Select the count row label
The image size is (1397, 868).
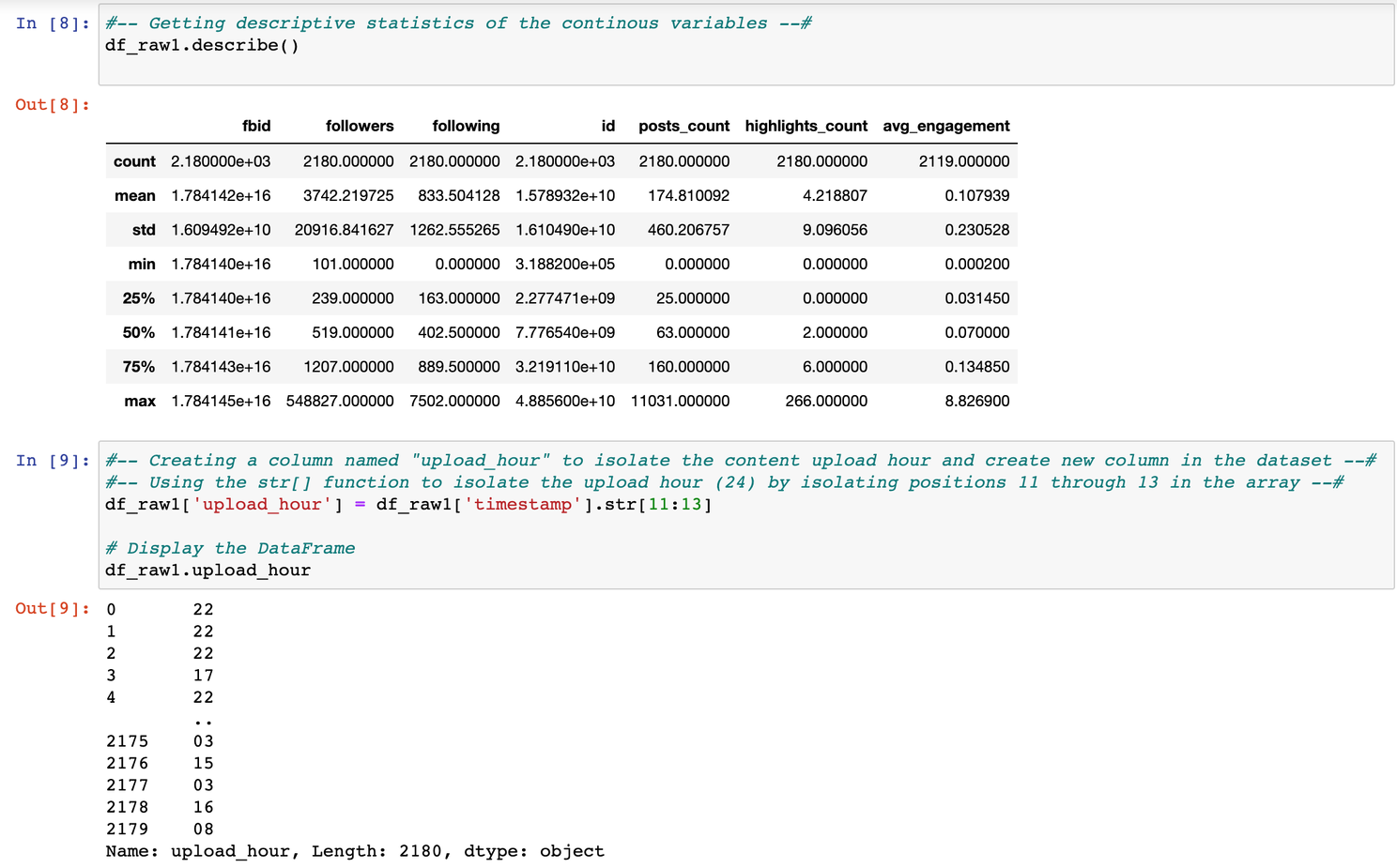pyautogui.click(x=134, y=162)
